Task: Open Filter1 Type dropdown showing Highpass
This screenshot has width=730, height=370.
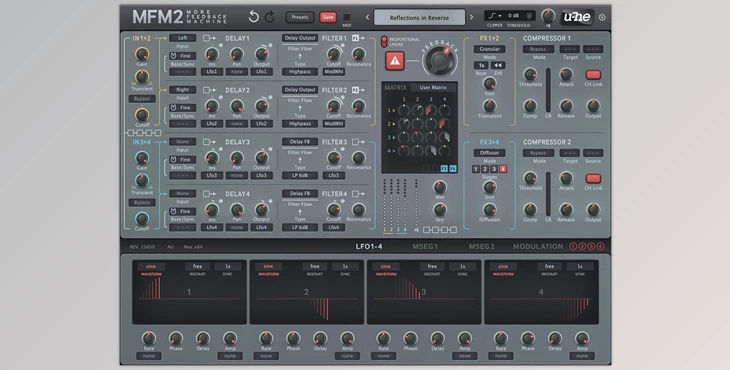Action: 300,72
